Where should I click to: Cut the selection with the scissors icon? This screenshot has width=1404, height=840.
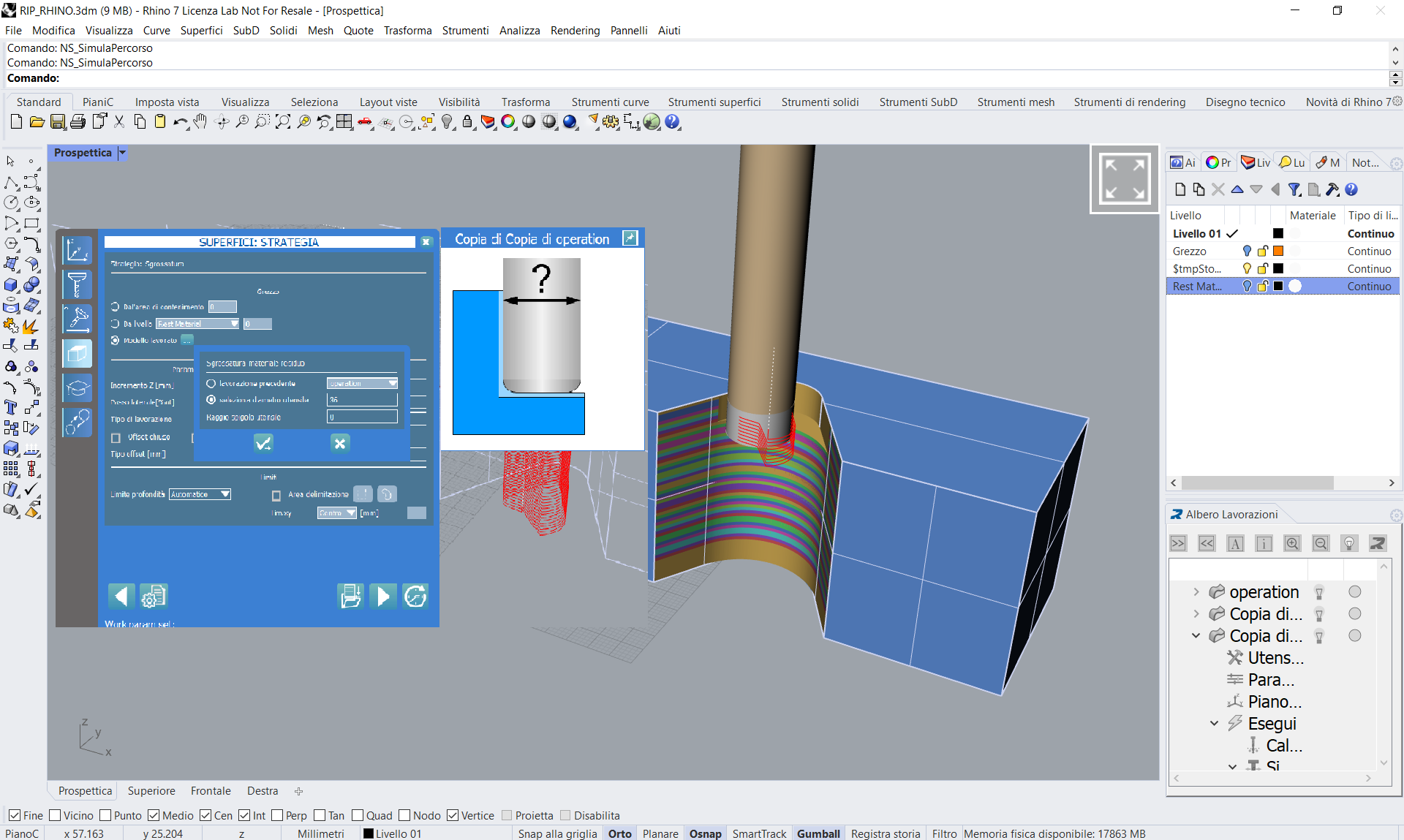pyautogui.click(x=119, y=122)
